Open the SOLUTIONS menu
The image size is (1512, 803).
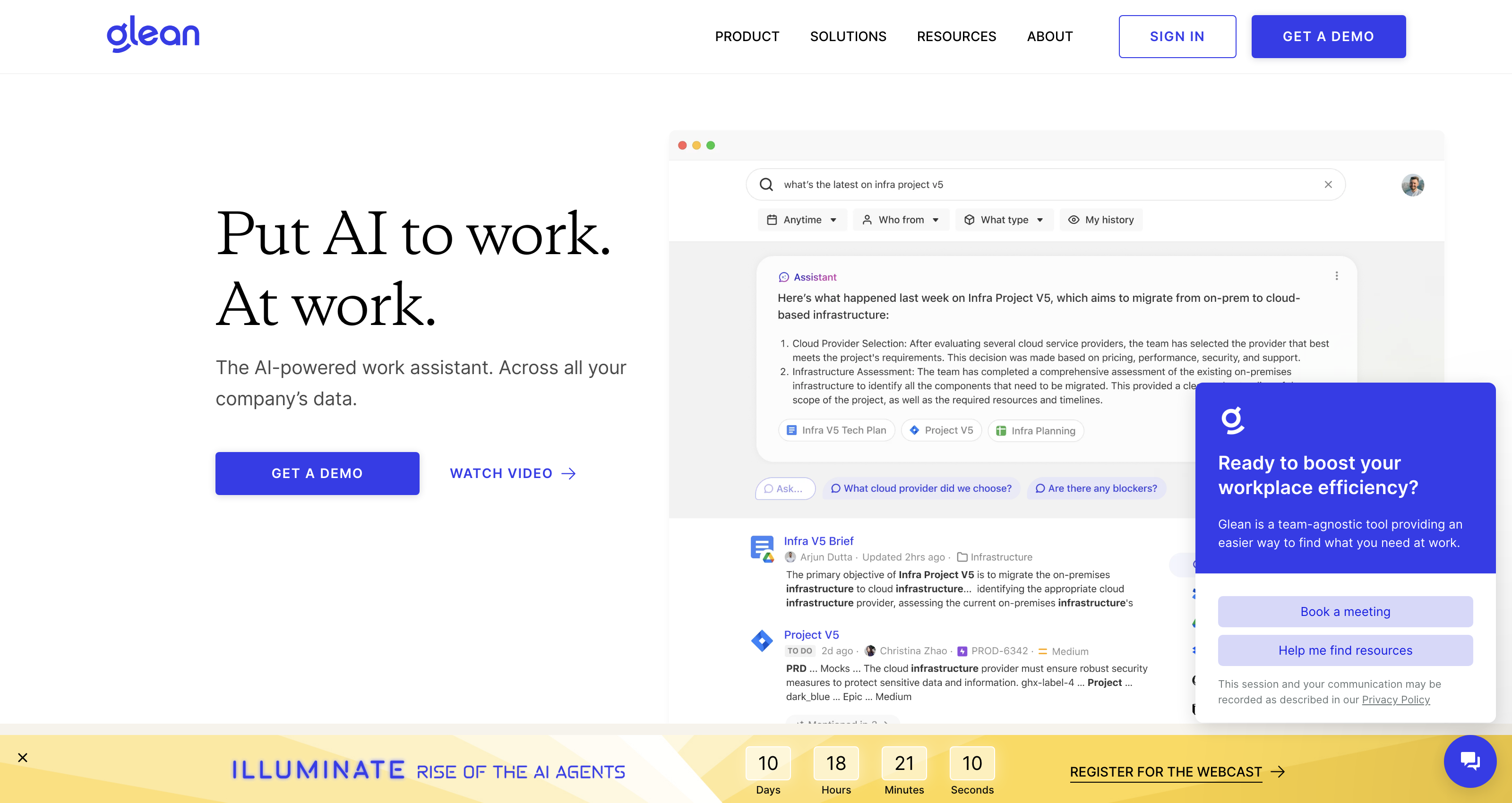tap(848, 36)
